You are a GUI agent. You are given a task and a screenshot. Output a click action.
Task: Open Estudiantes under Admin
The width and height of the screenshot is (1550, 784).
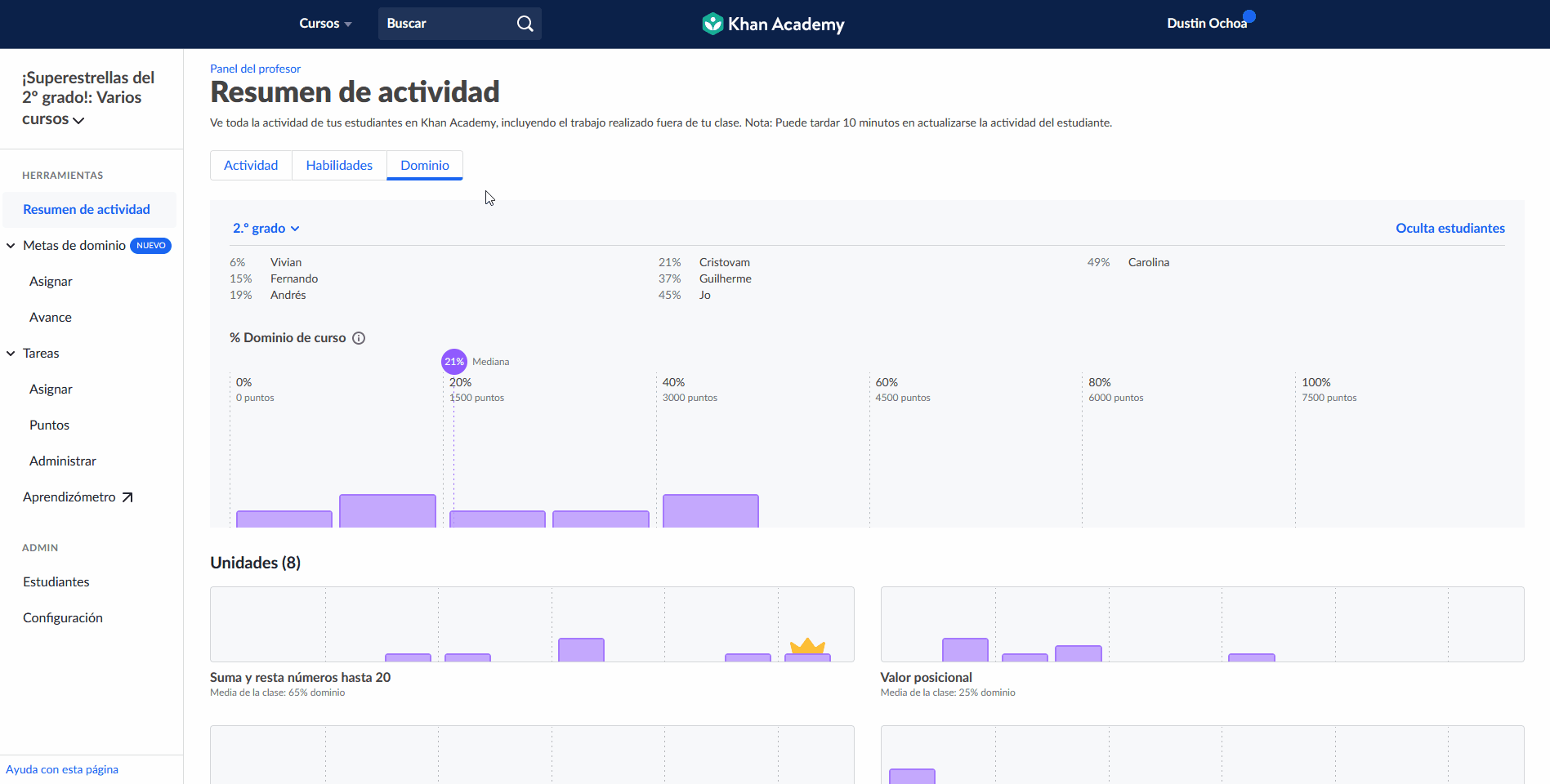pyautogui.click(x=56, y=582)
